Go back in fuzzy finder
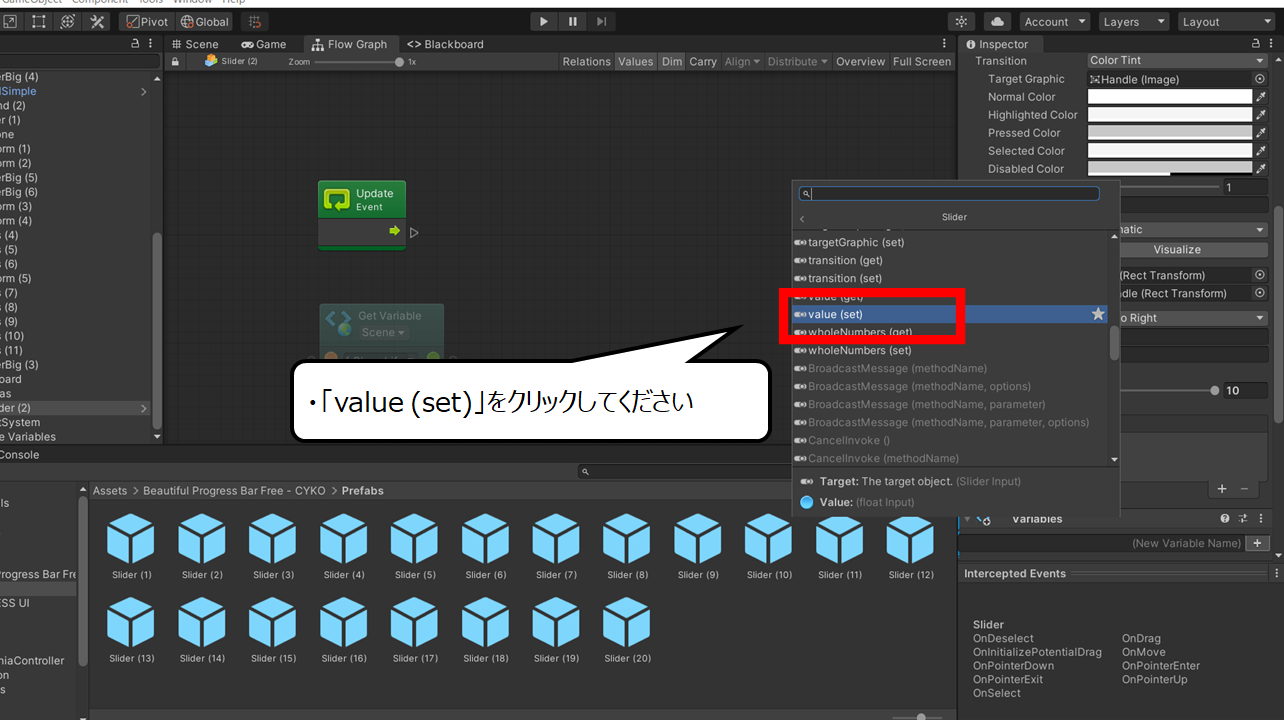 point(802,218)
